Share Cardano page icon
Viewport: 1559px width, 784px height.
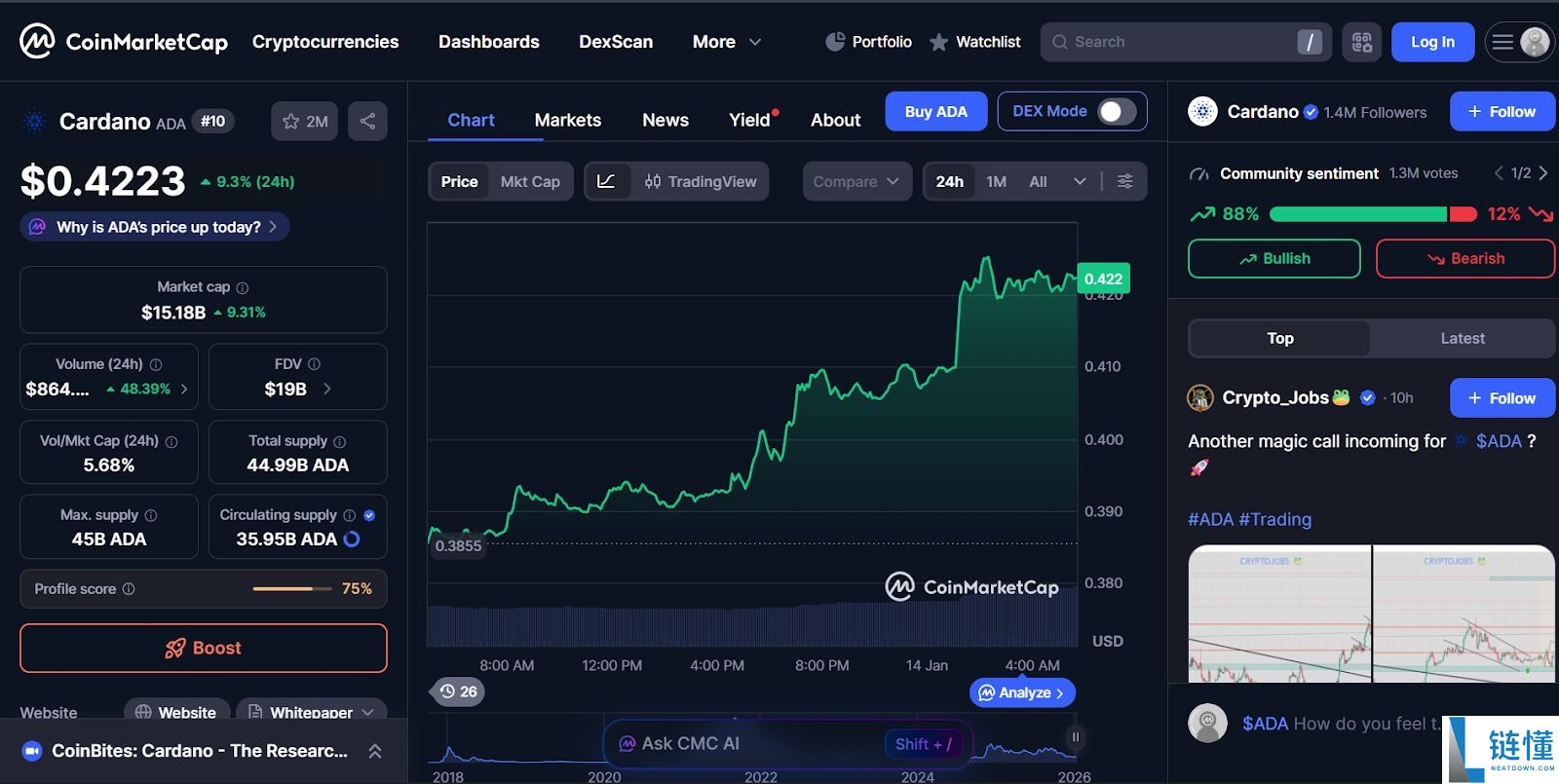click(x=367, y=122)
